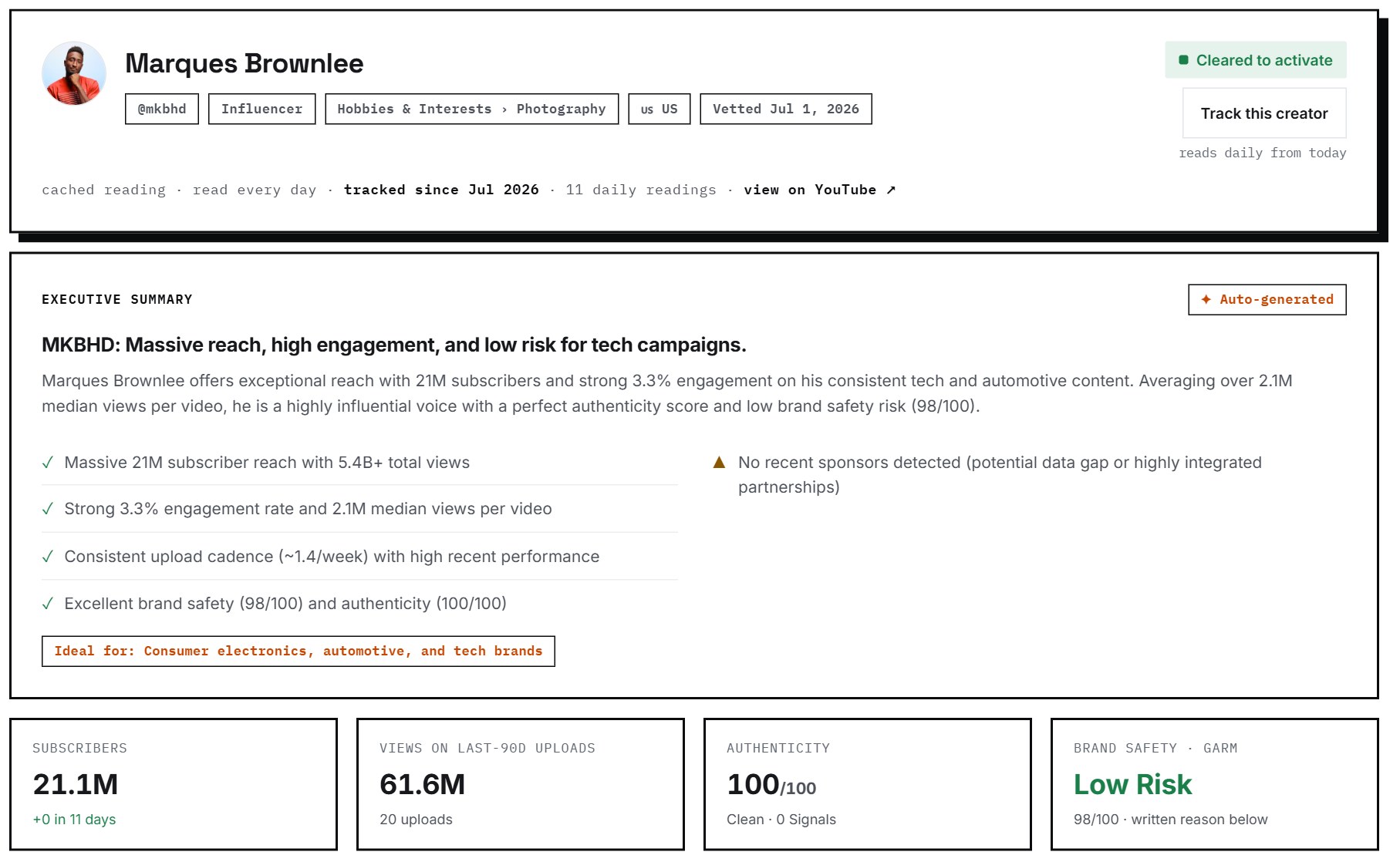Click the green Cleared to activate status dot
The image size is (1400, 862).
click(x=1183, y=60)
